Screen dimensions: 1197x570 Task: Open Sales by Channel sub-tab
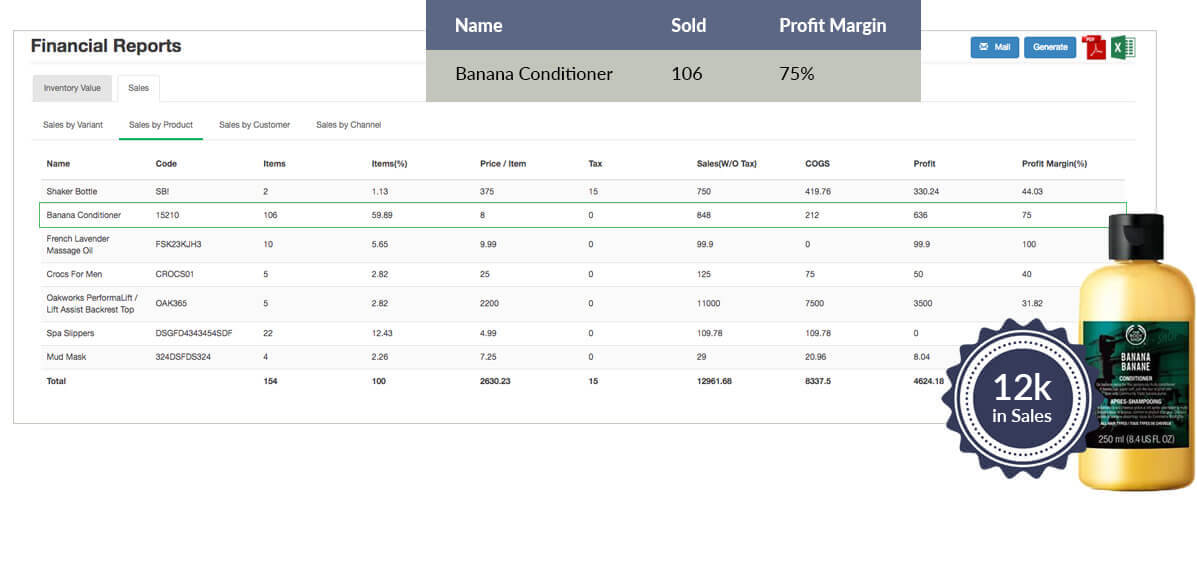348,124
